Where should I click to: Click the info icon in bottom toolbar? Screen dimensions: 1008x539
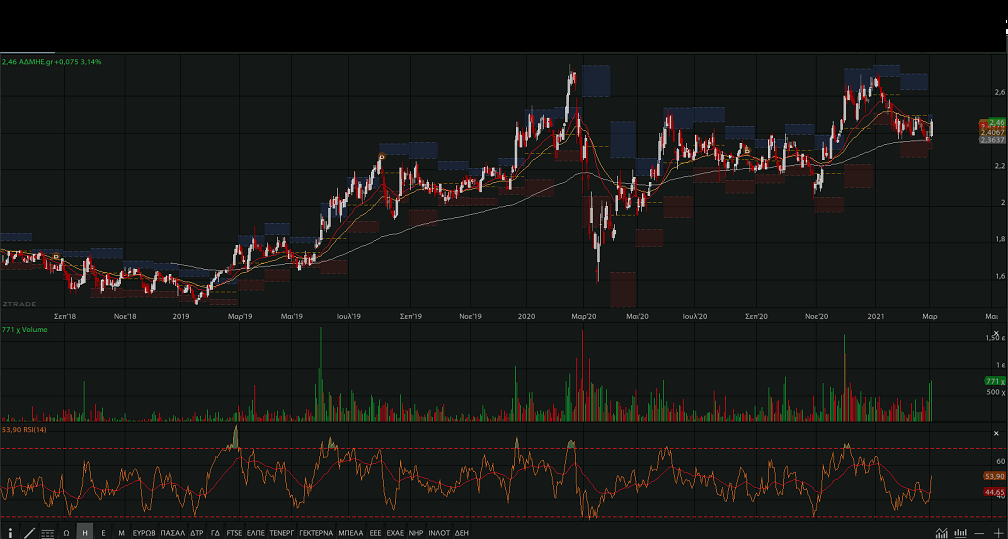11,533
